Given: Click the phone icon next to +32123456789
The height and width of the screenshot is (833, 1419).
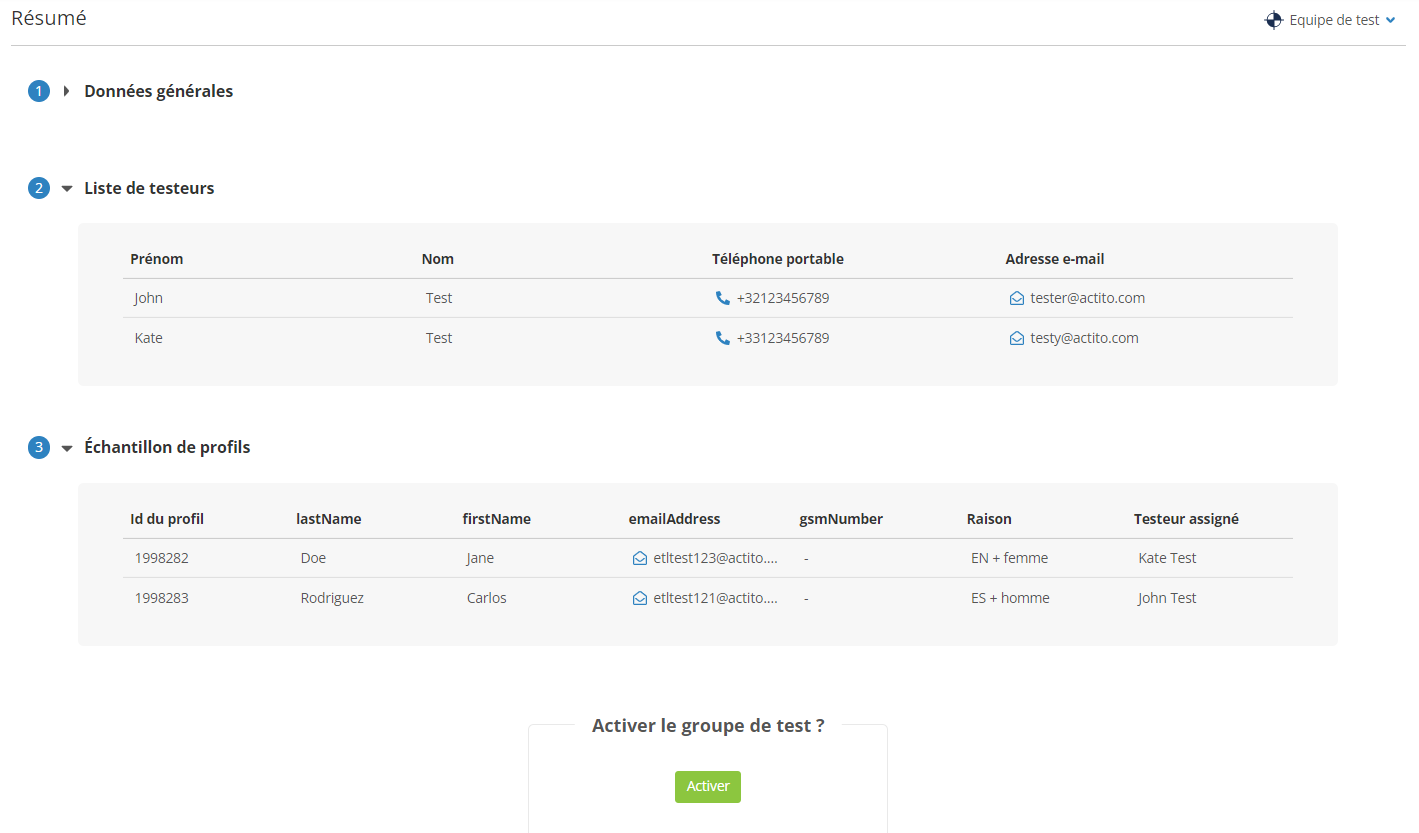Looking at the screenshot, I should tap(723, 298).
